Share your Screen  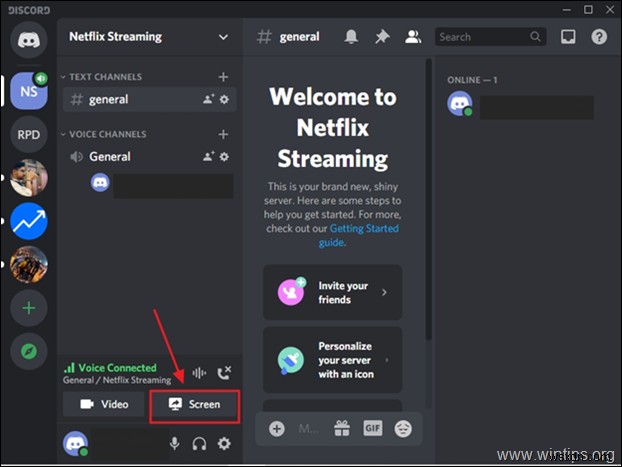pos(194,404)
